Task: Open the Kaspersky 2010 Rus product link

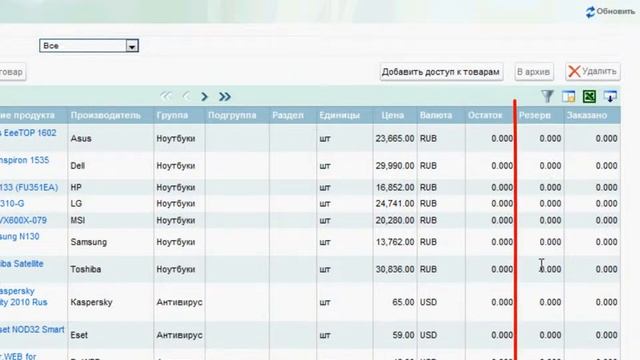Action: click(x=23, y=297)
